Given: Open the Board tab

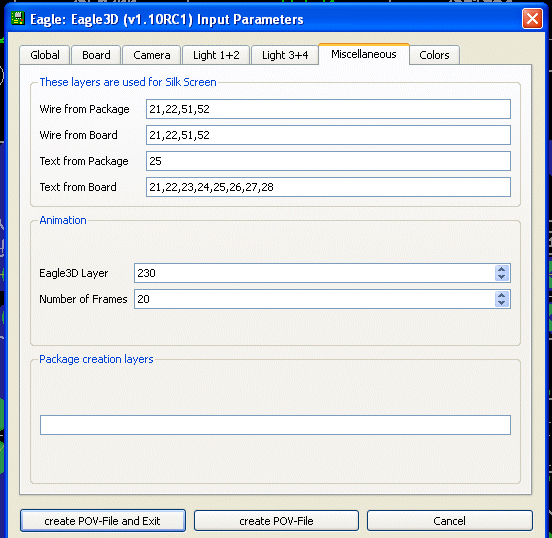Looking at the screenshot, I should (x=96, y=55).
